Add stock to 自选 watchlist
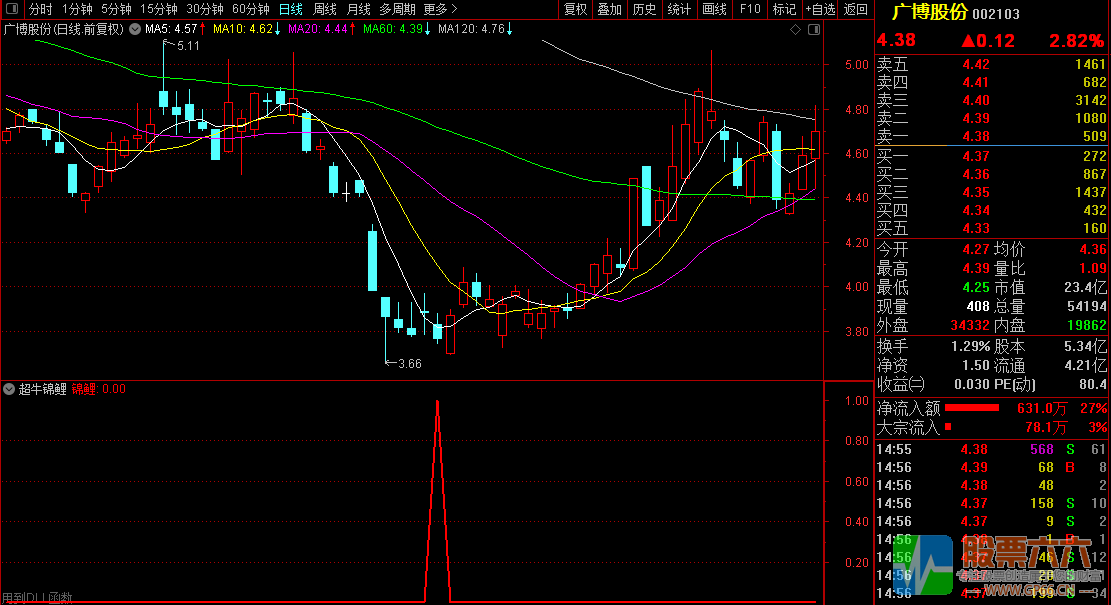Screen dimensions: 1111x605 pyautogui.click(x=819, y=9)
